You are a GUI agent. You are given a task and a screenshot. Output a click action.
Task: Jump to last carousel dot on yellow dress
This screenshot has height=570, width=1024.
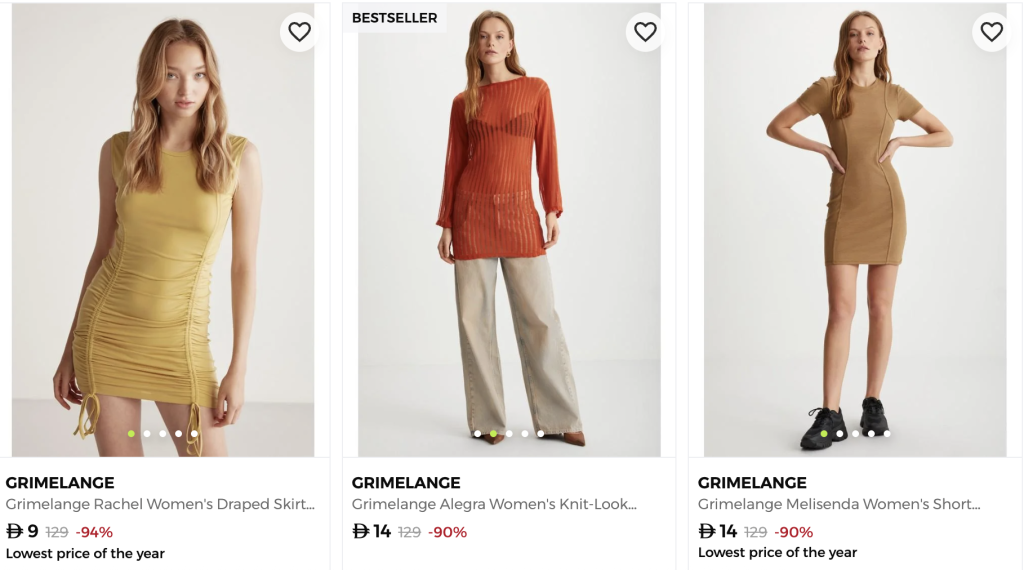tap(194, 434)
